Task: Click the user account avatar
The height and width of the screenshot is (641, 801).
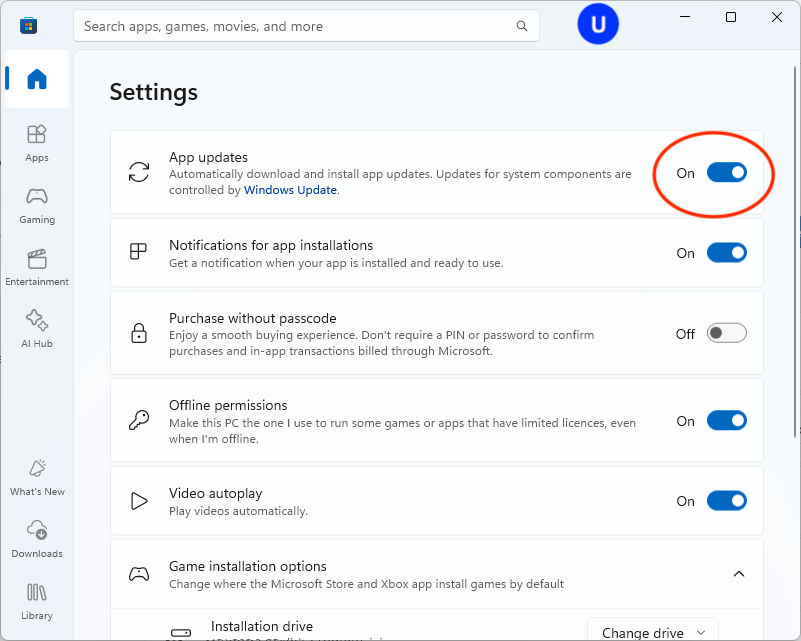Action: 597,23
